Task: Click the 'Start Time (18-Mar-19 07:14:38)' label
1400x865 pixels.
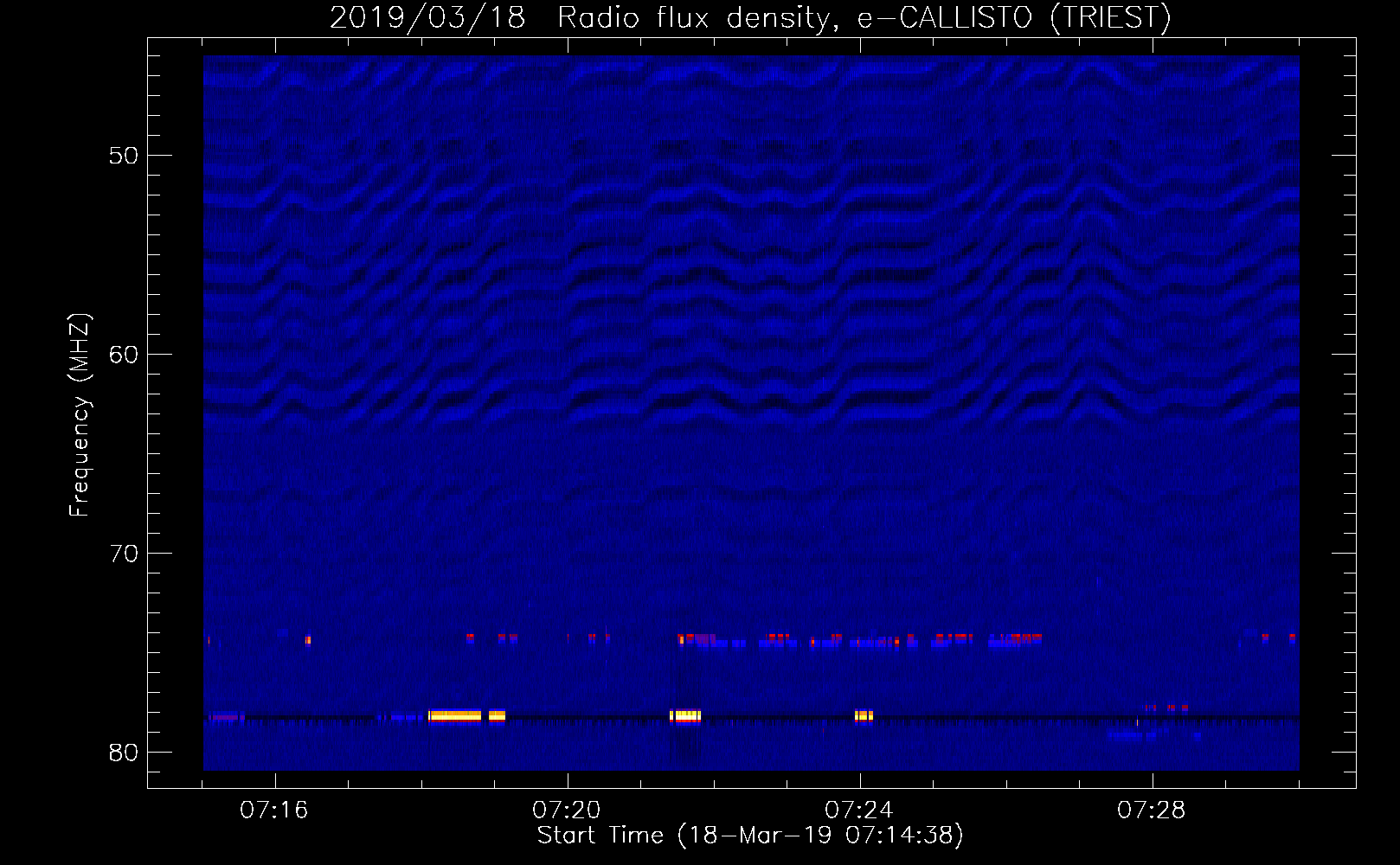Action: coord(750,836)
